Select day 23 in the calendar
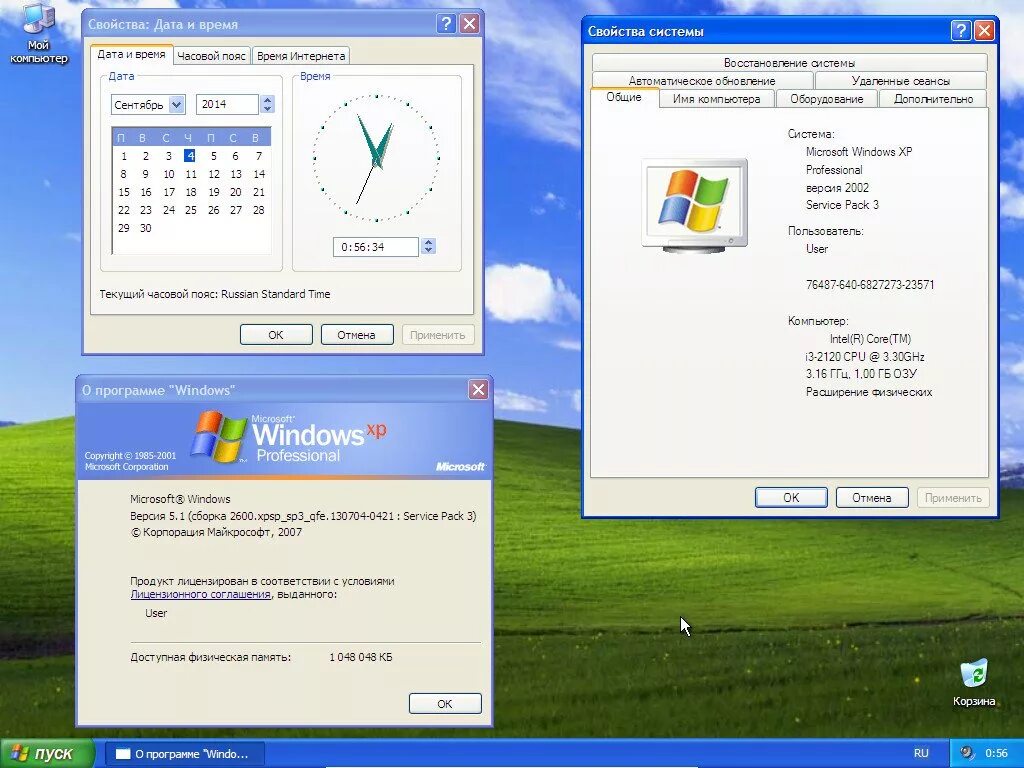Image resolution: width=1024 pixels, height=768 pixels. 146,210
